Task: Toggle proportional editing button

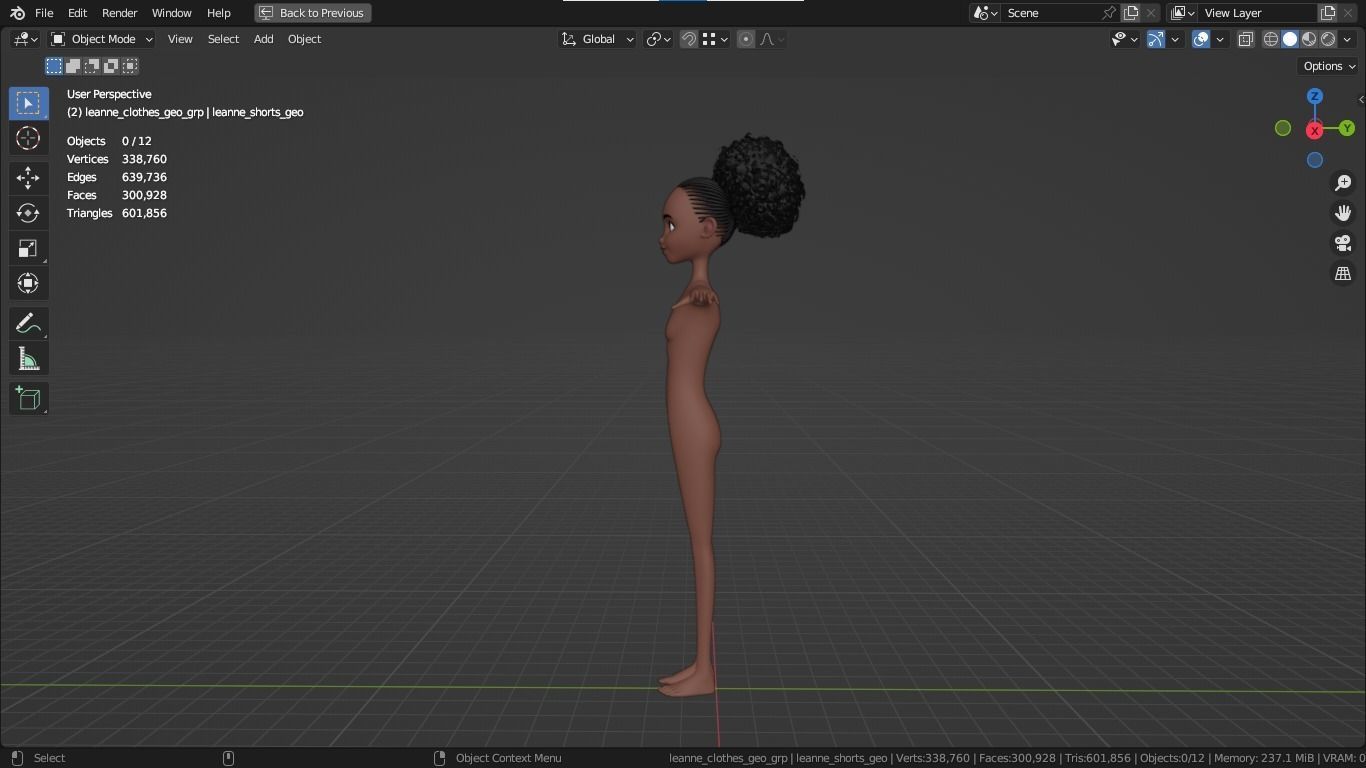Action: [x=746, y=39]
